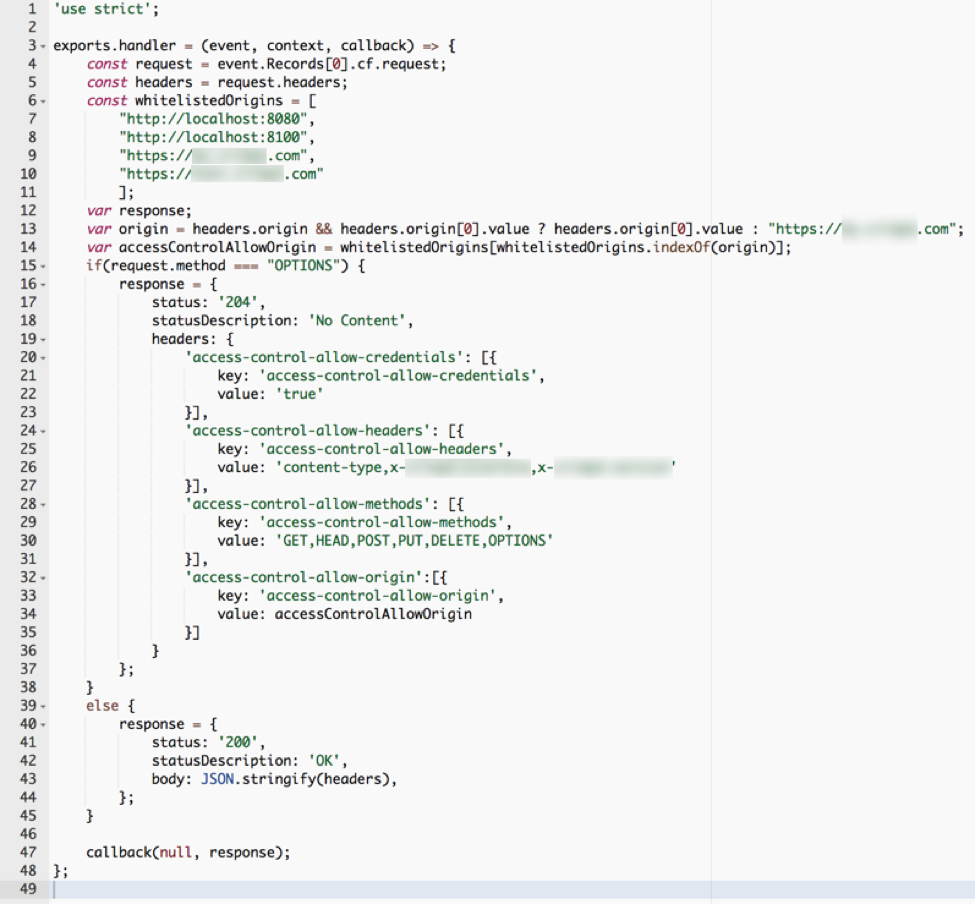Collapse the whitelistedOrigins array on line 6
Image resolution: width=975 pixels, height=904 pixels.
pyautogui.click(x=42, y=100)
